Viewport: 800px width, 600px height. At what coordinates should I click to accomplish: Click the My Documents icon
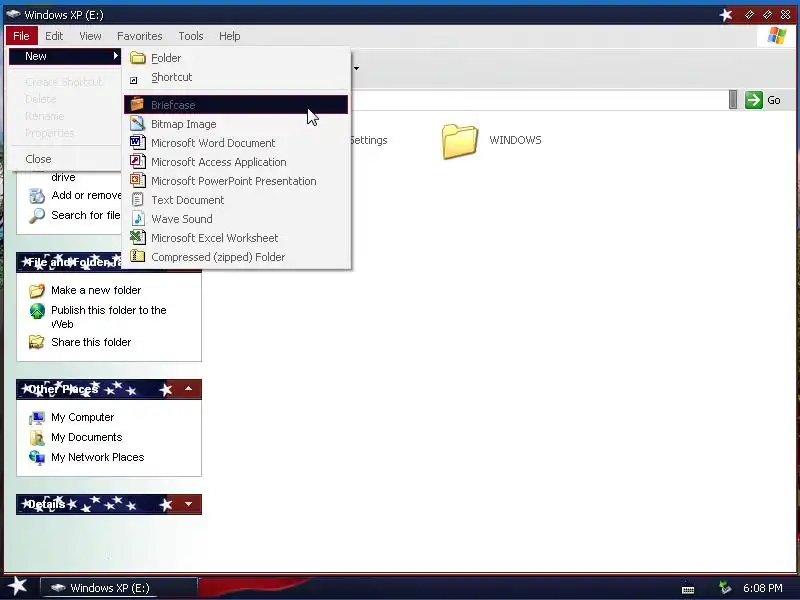(x=37, y=438)
